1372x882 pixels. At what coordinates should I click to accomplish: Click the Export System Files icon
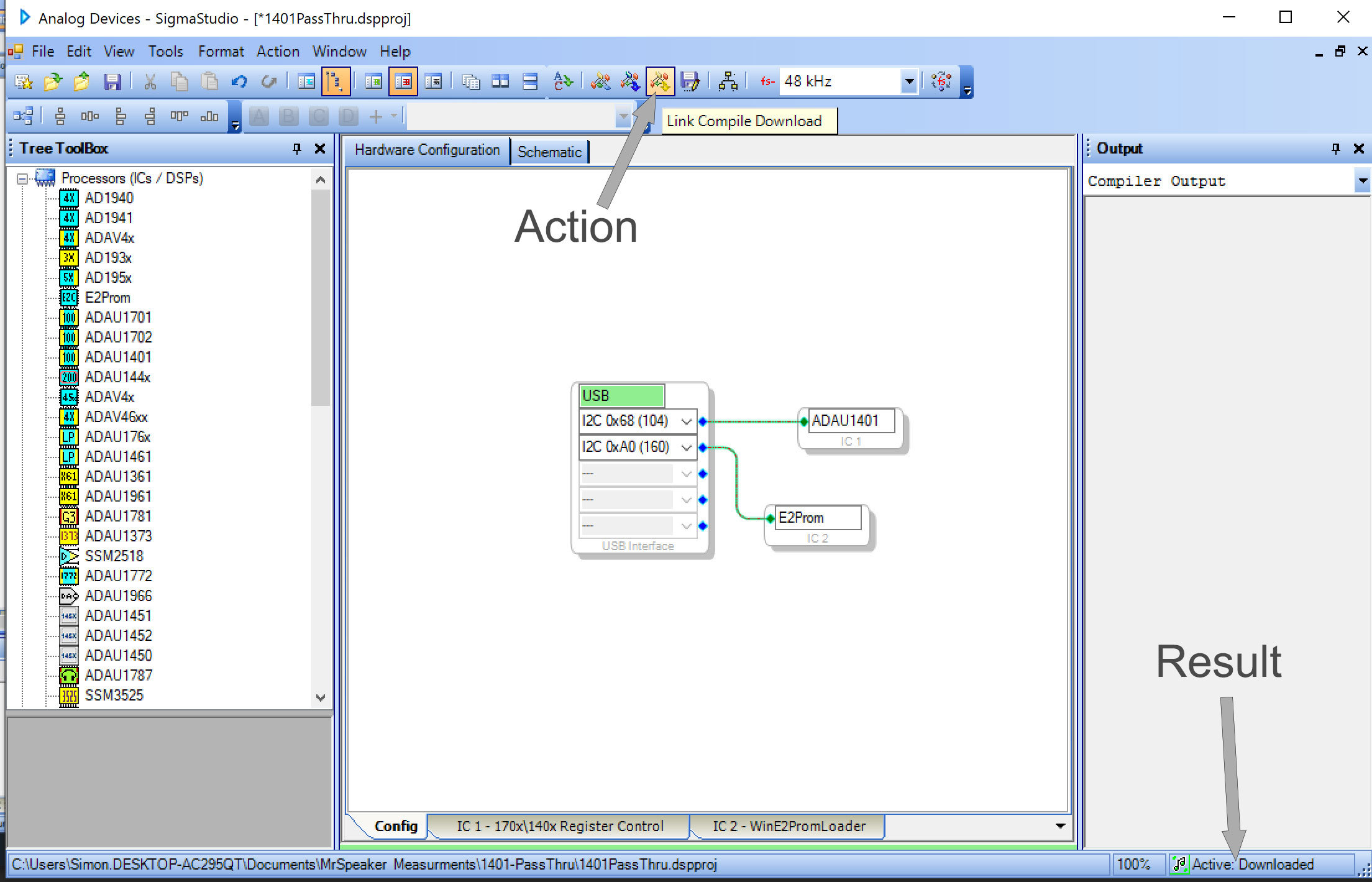click(x=690, y=81)
